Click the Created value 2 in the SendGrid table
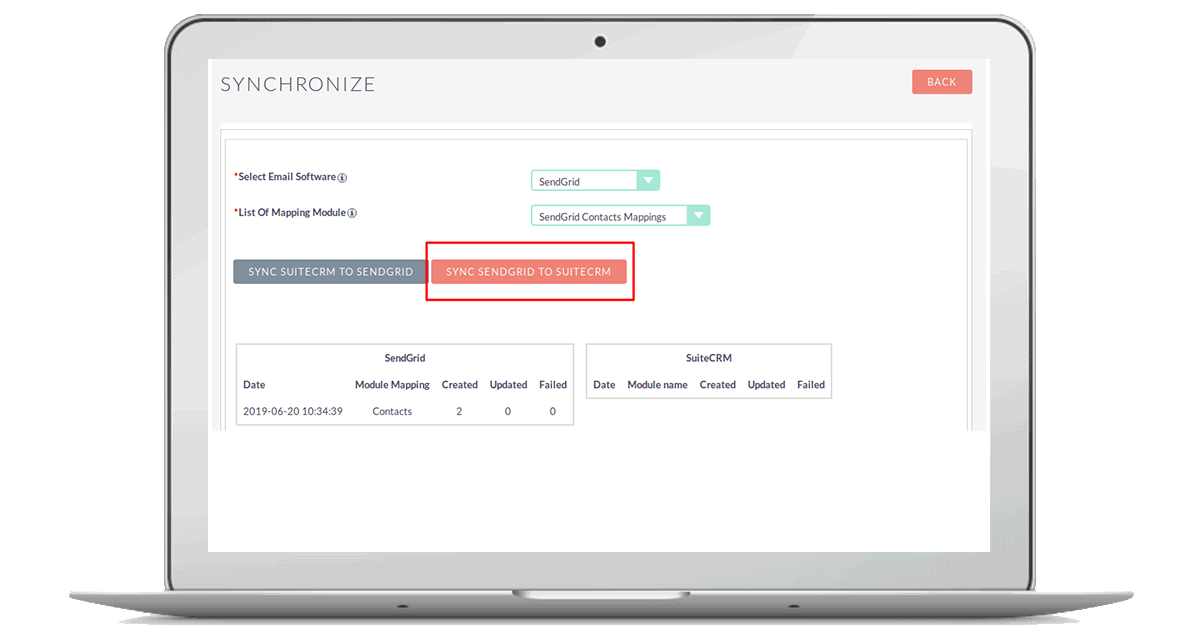 [459, 411]
